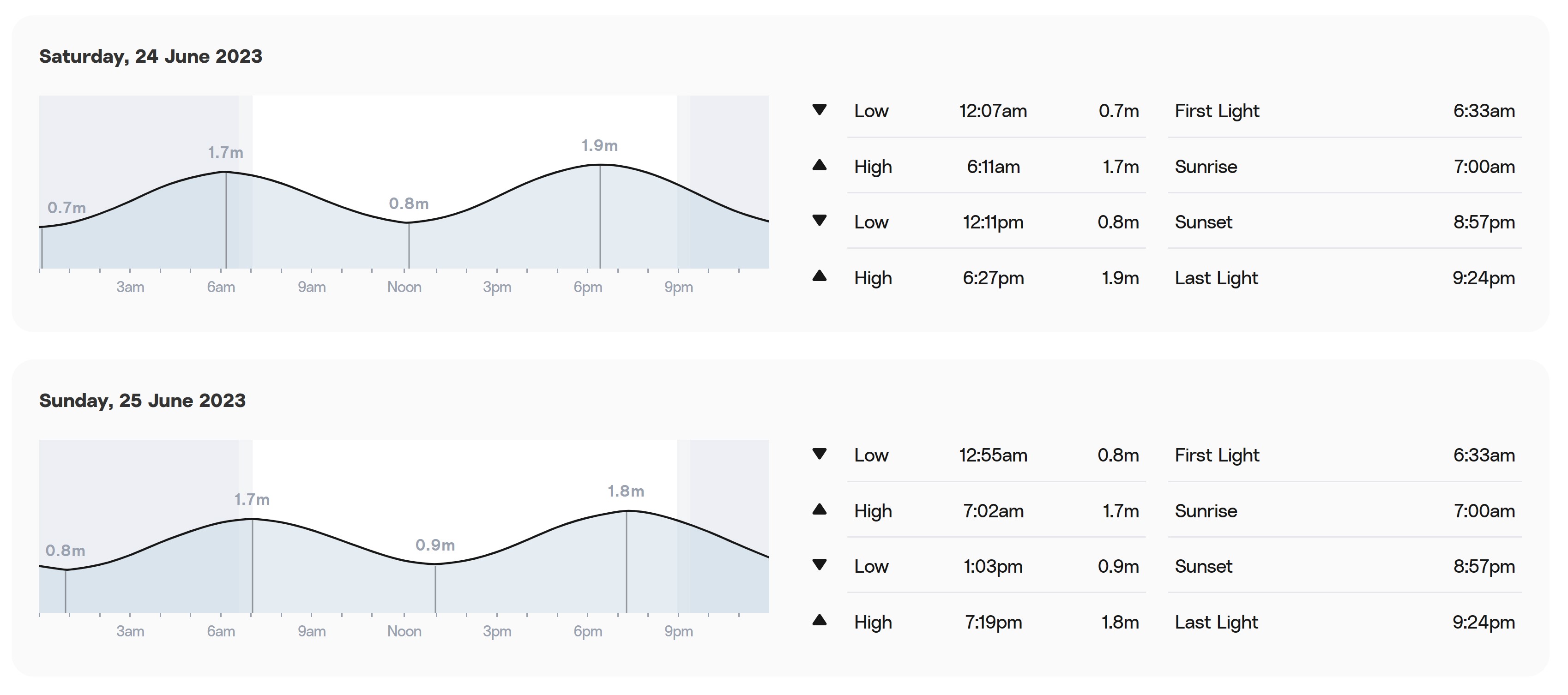Click the Saturday, 24 June 2023 heading
The image size is (1568, 695).
point(151,56)
